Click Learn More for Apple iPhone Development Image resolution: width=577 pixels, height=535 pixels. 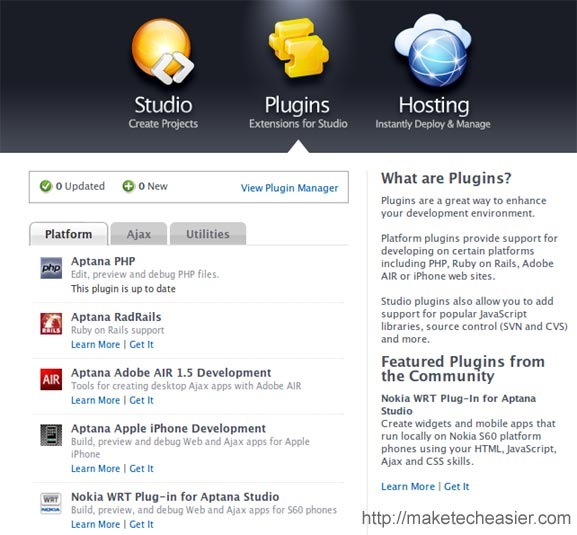(x=95, y=468)
